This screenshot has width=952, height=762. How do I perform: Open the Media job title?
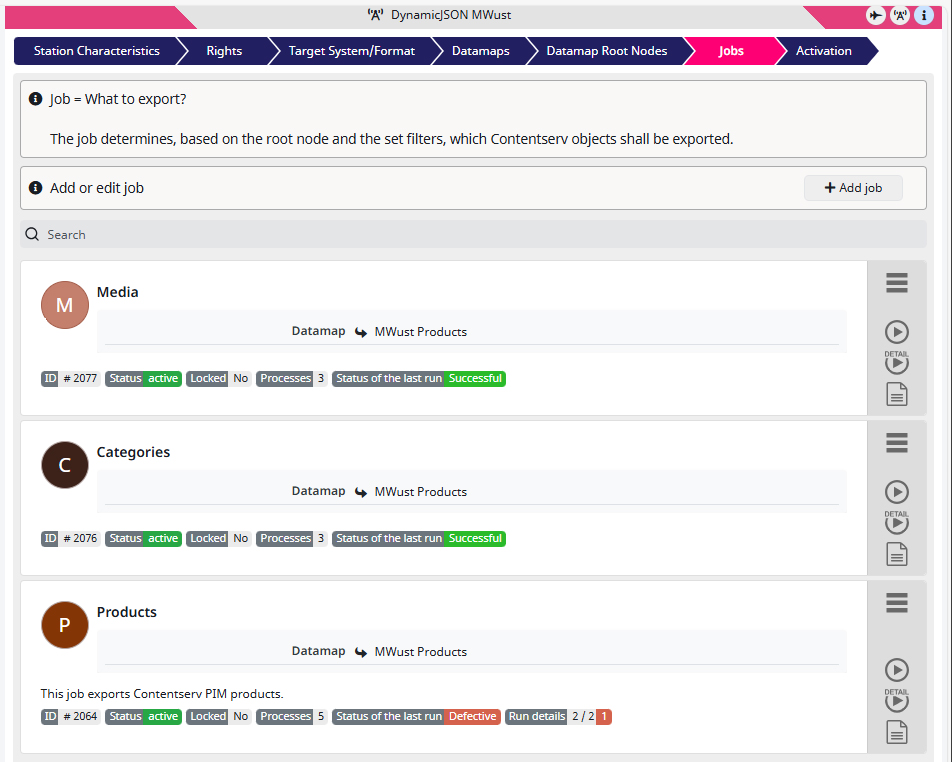(118, 292)
